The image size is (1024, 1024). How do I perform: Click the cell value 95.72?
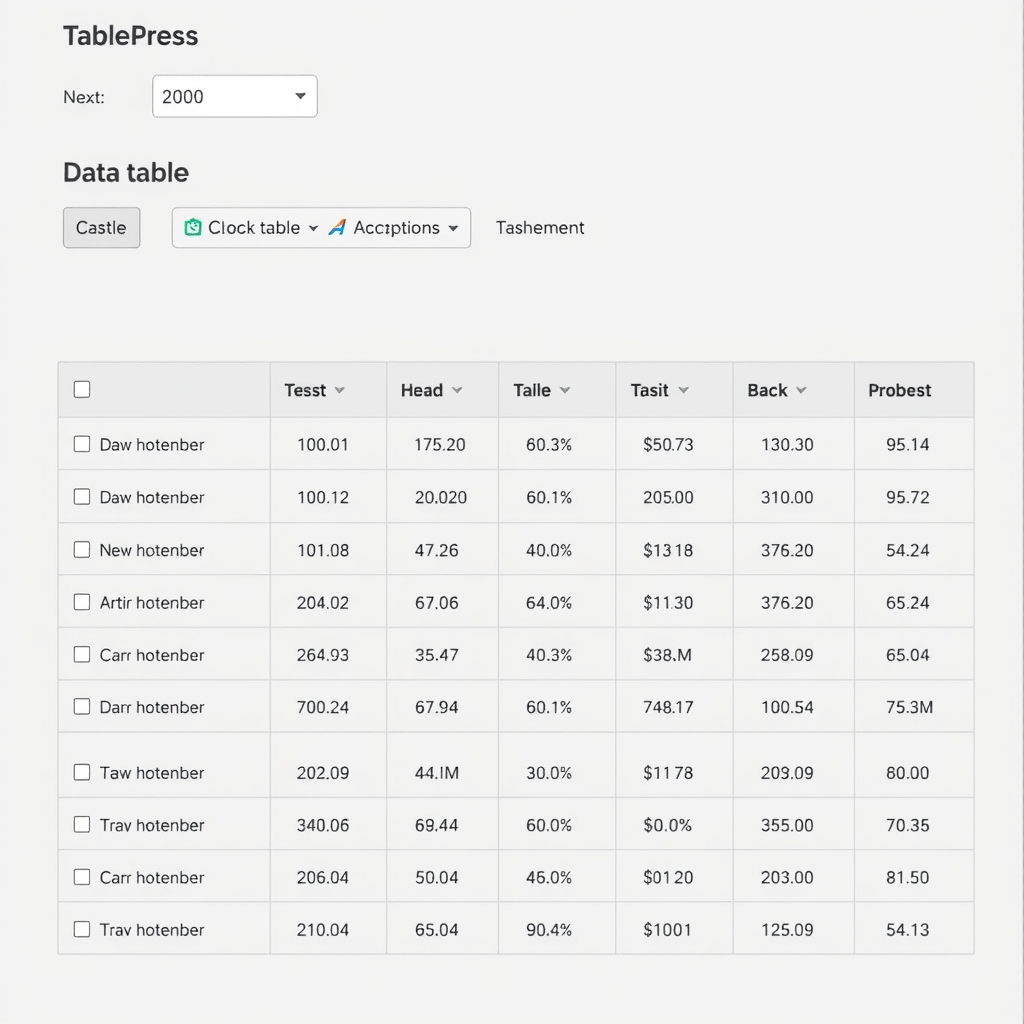click(908, 497)
